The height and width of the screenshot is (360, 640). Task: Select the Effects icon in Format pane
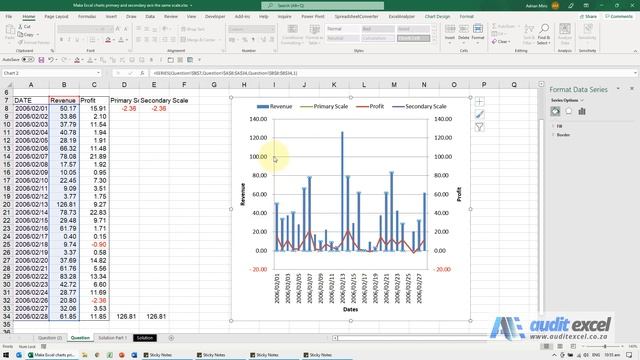pos(569,111)
